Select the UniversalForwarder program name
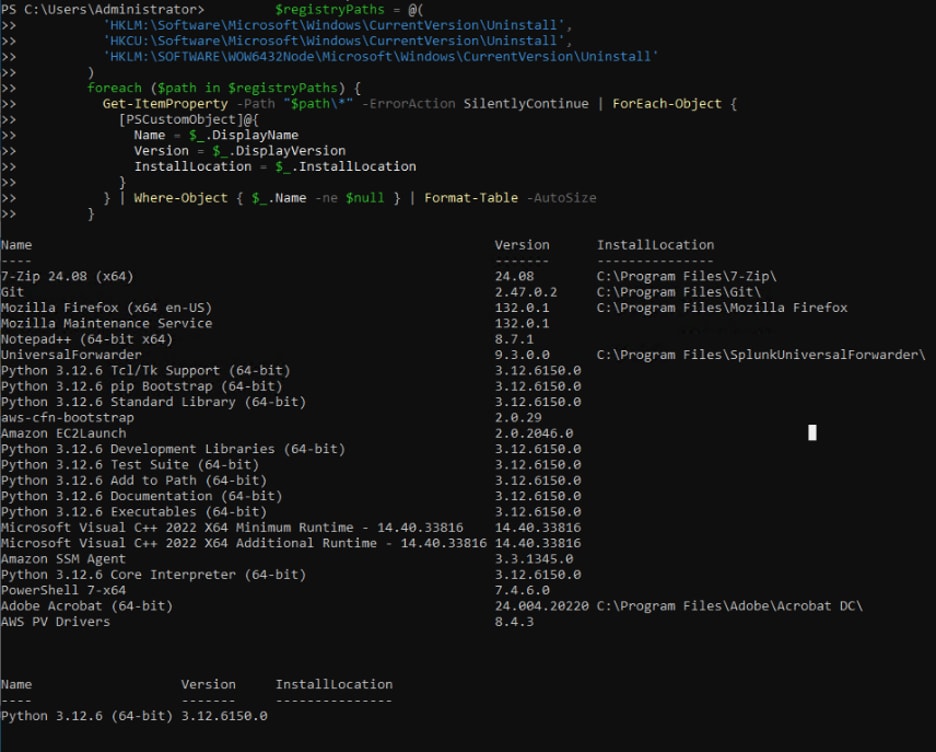The image size is (936, 752). click(72, 355)
